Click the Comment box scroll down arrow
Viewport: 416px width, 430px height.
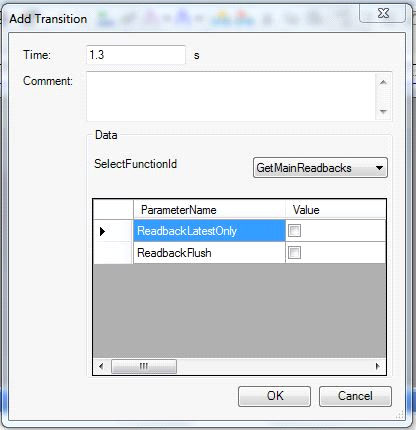[383, 111]
